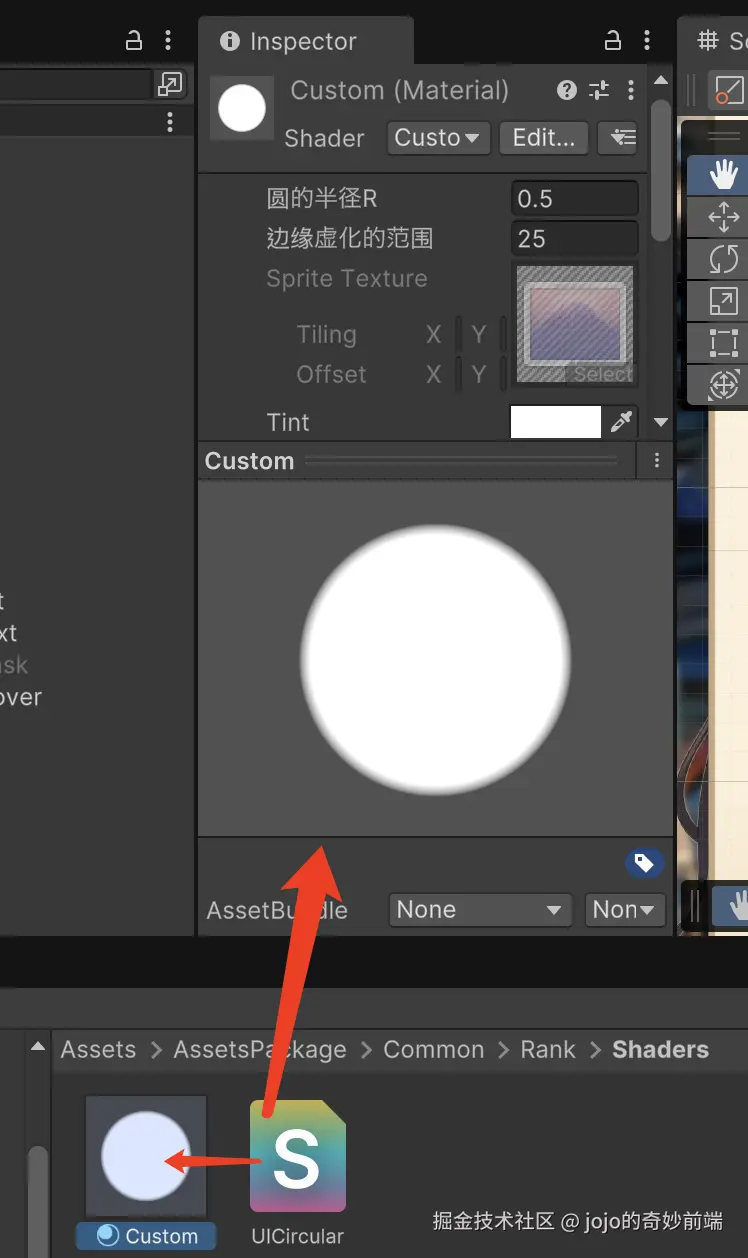Click the Edit... shader button
The image size is (748, 1258).
[543, 138]
